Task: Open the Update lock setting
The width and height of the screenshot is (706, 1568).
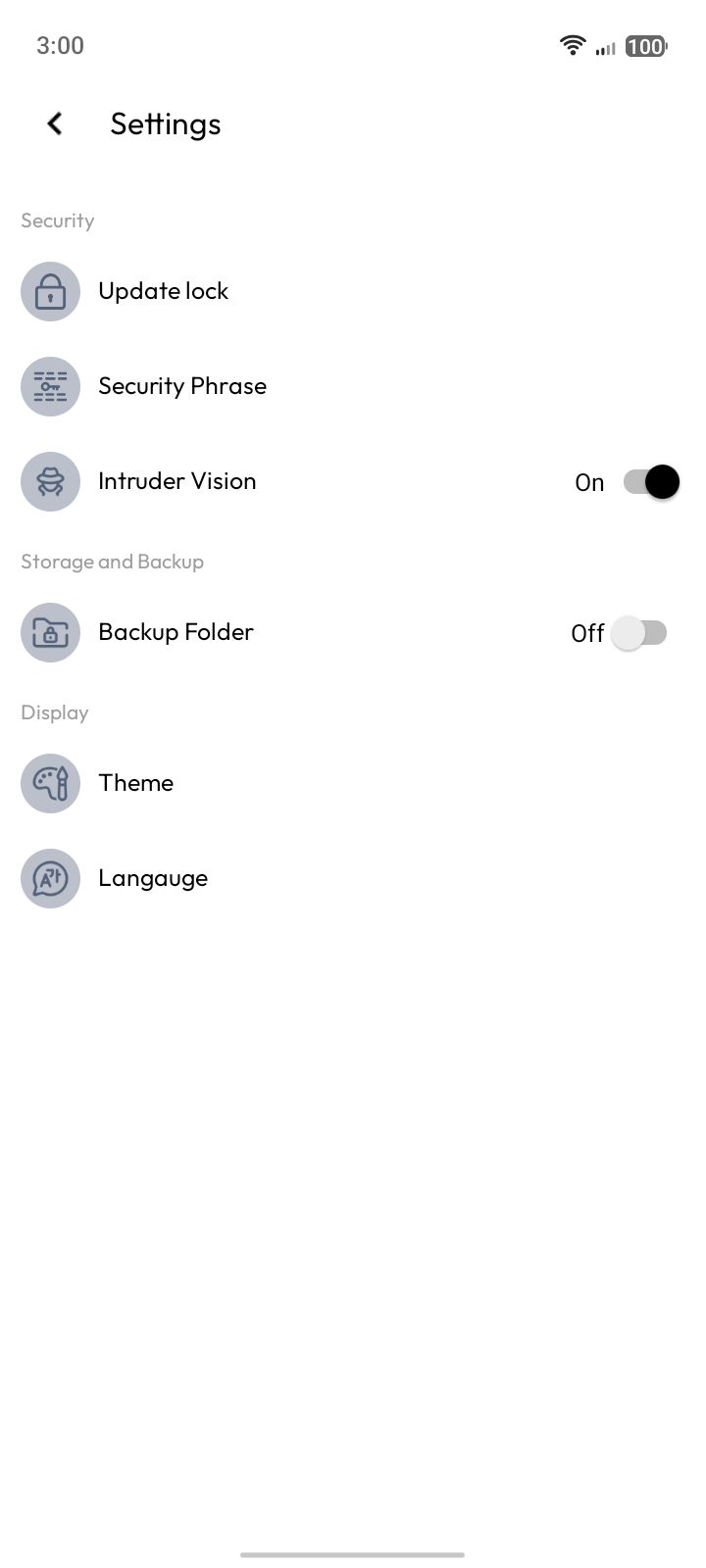Action: pyautogui.click(x=163, y=291)
